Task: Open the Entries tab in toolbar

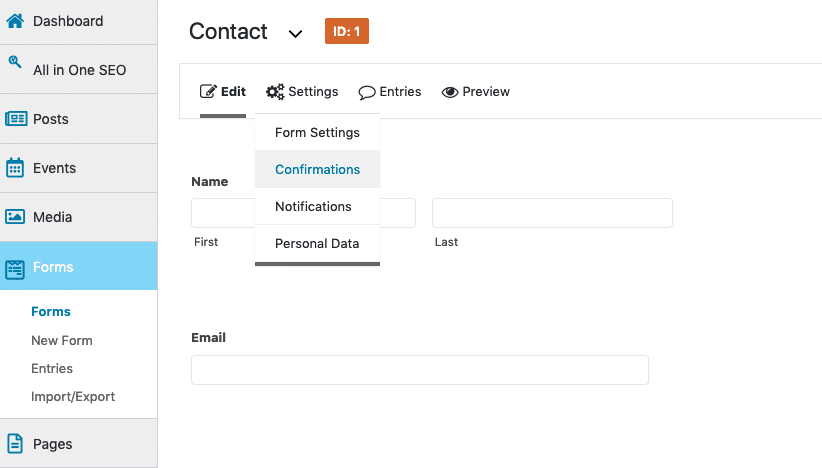Action: point(390,92)
